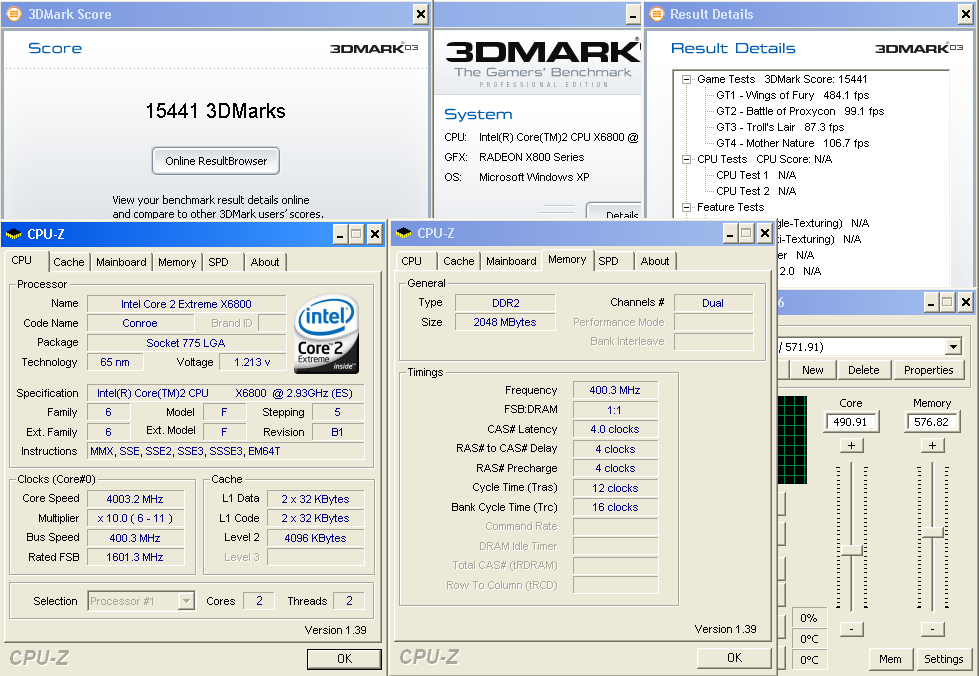Click the memory Size value '2048 MBytes'

click(x=504, y=322)
